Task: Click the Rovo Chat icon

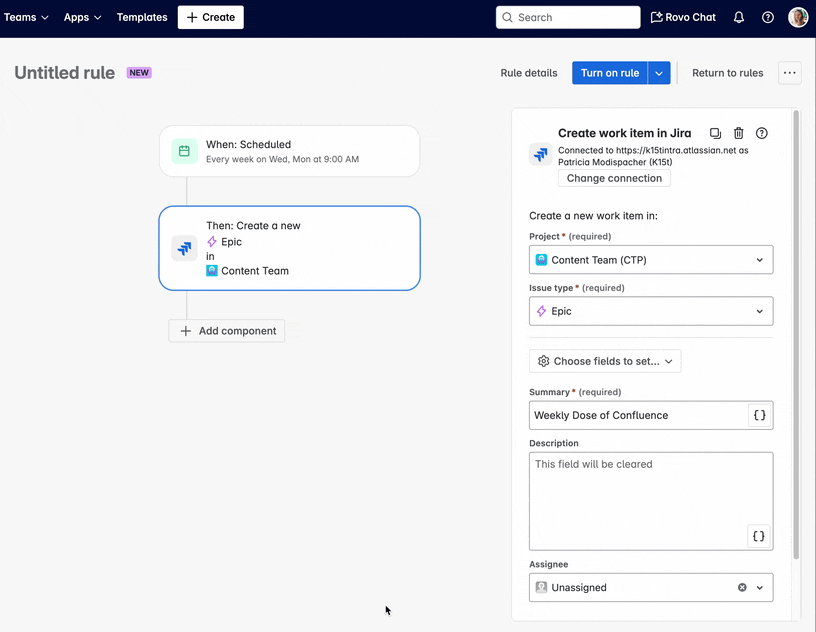Action: tap(657, 17)
